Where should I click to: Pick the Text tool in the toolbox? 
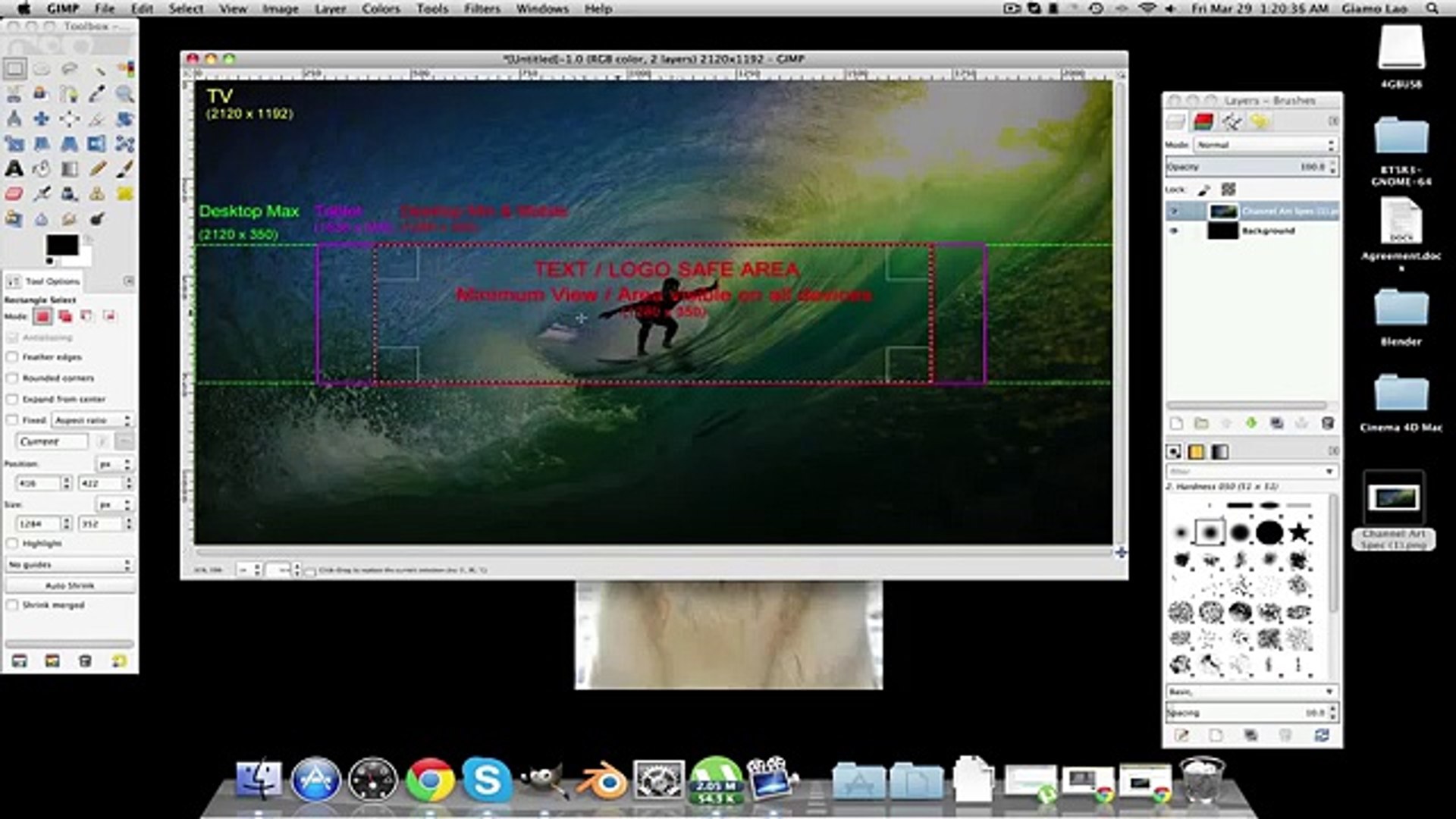click(14, 169)
